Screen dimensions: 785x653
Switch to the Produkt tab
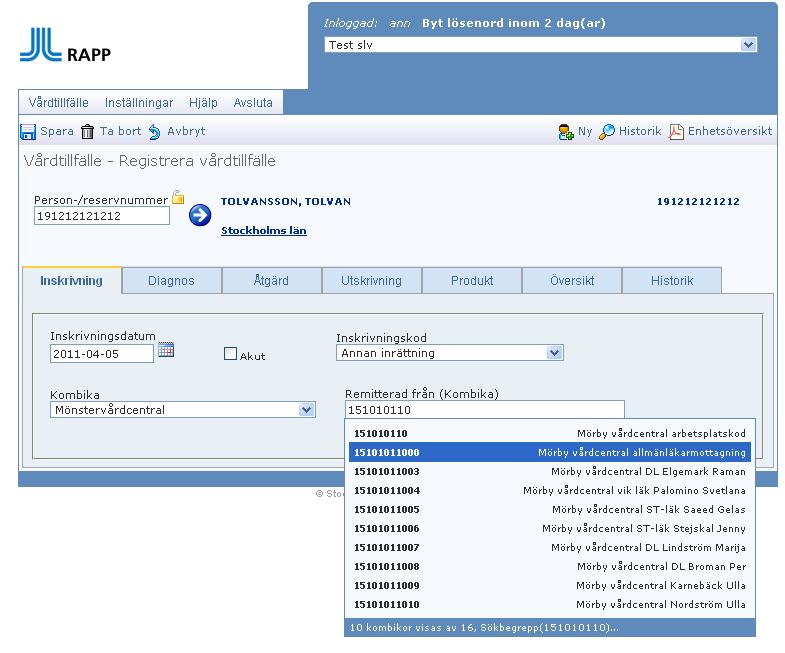(472, 280)
